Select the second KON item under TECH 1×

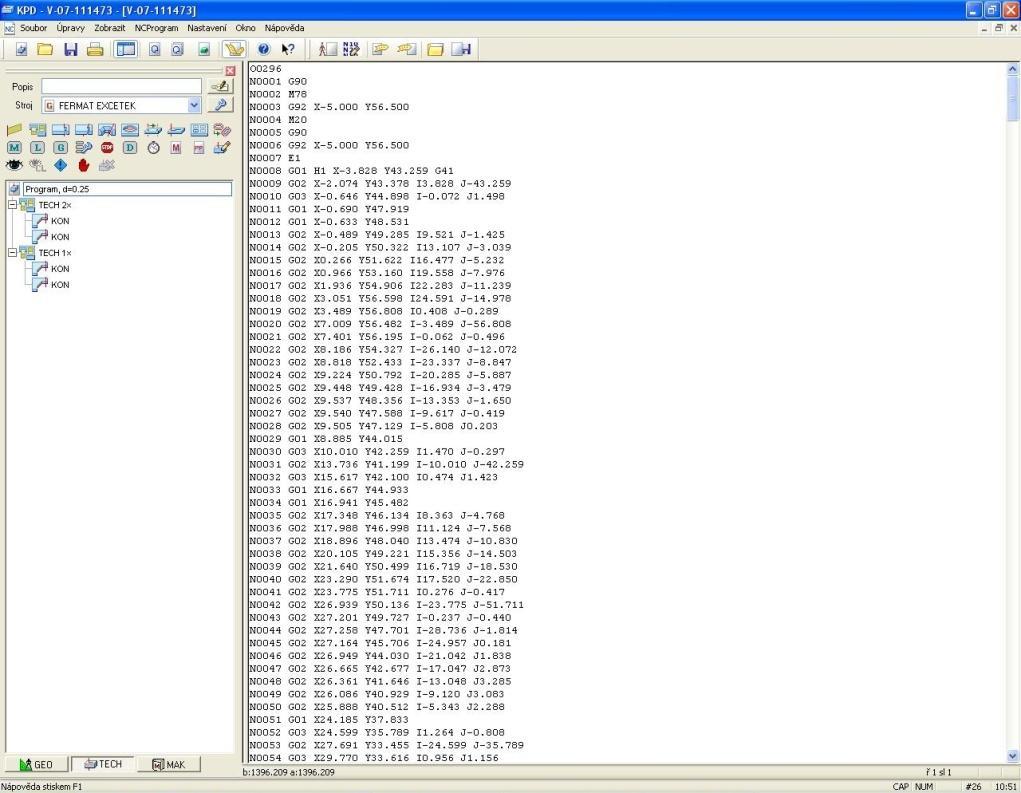60,285
